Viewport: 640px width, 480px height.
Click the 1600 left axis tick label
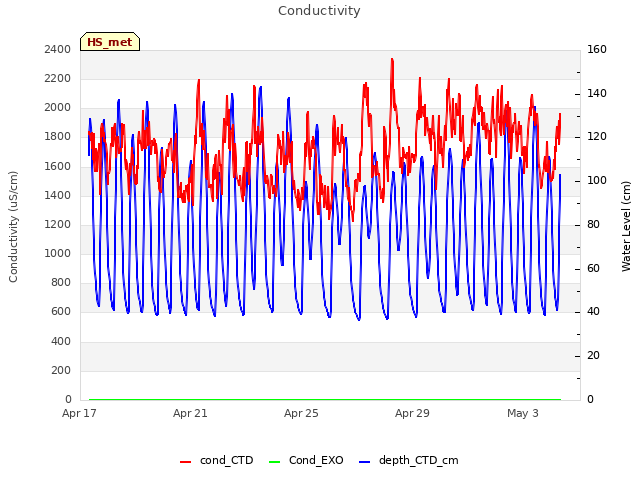click(58, 166)
